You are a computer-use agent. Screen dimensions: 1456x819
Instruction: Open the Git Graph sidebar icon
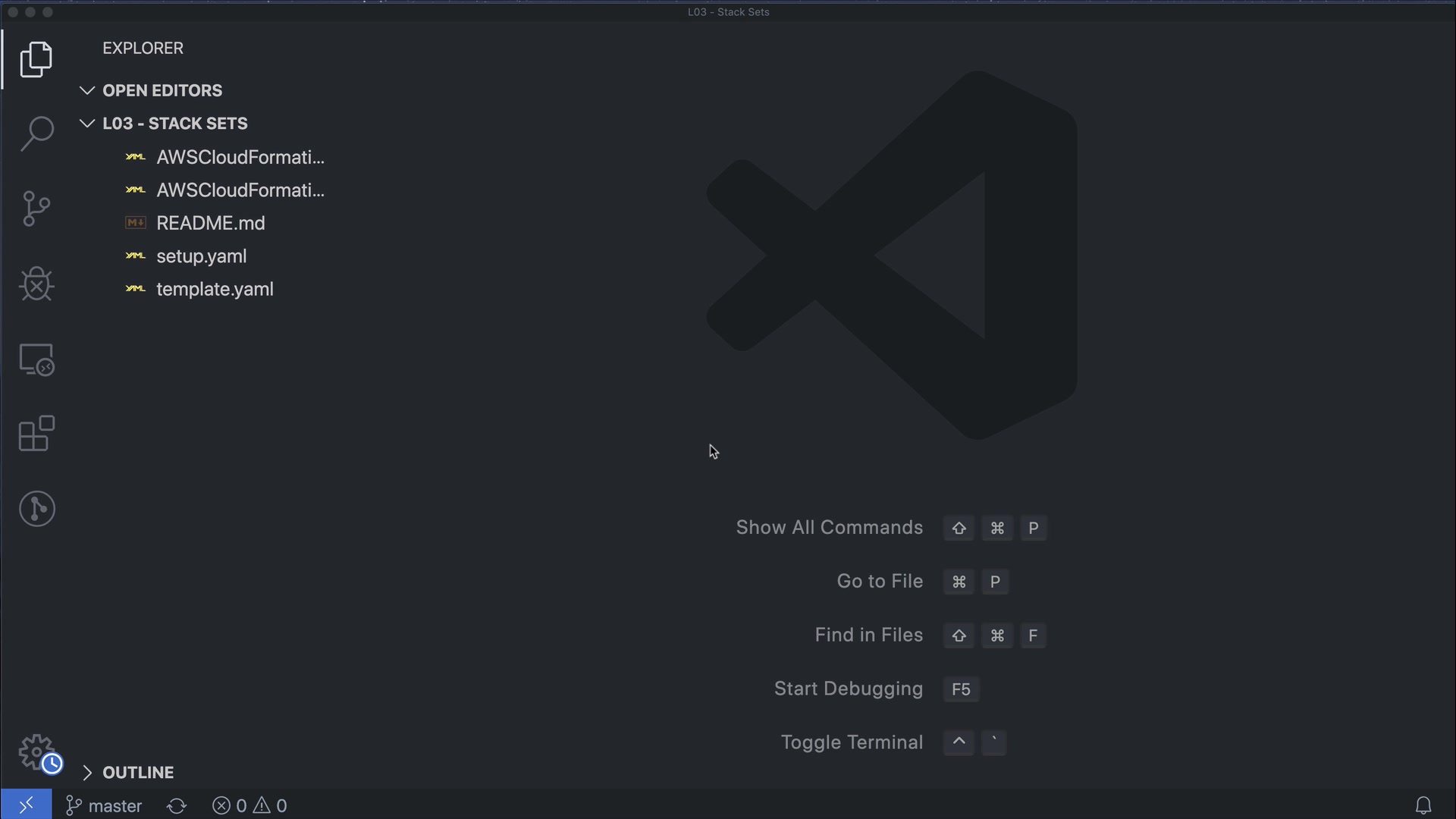point(36,509)
